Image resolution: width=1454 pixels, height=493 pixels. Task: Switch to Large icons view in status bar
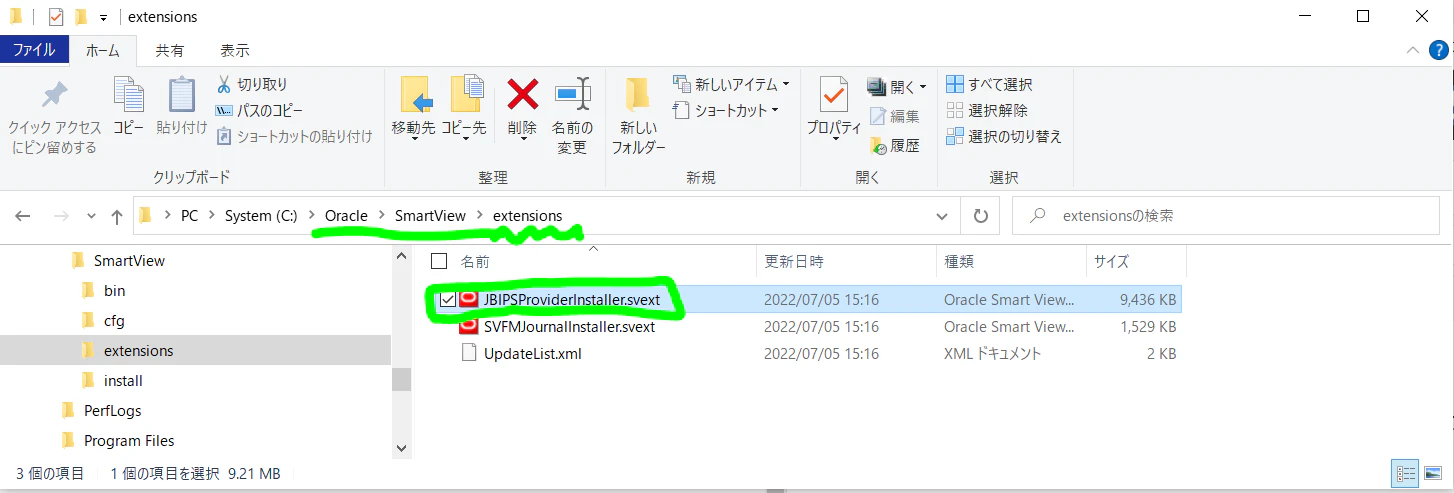pos(1432,474)
